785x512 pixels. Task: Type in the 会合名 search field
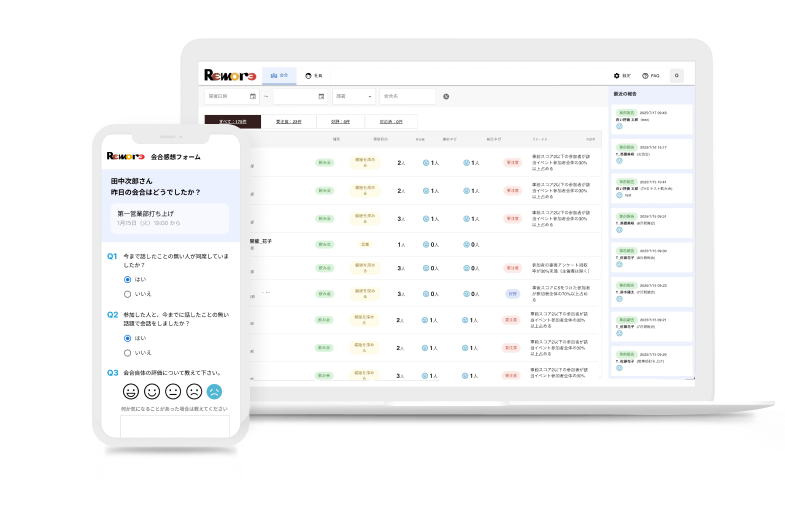pos(406,97)
